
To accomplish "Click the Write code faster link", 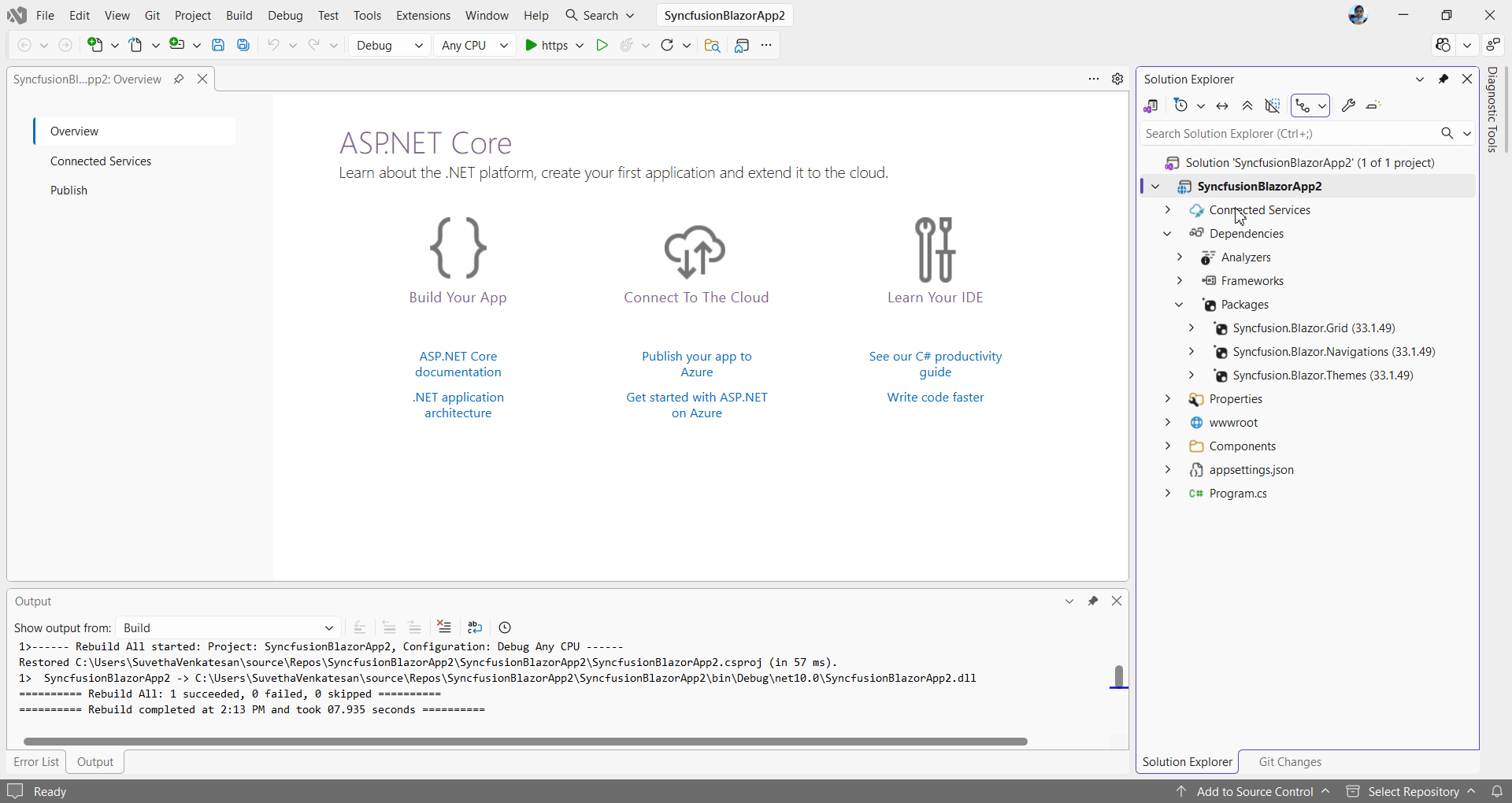I will 936,397.
